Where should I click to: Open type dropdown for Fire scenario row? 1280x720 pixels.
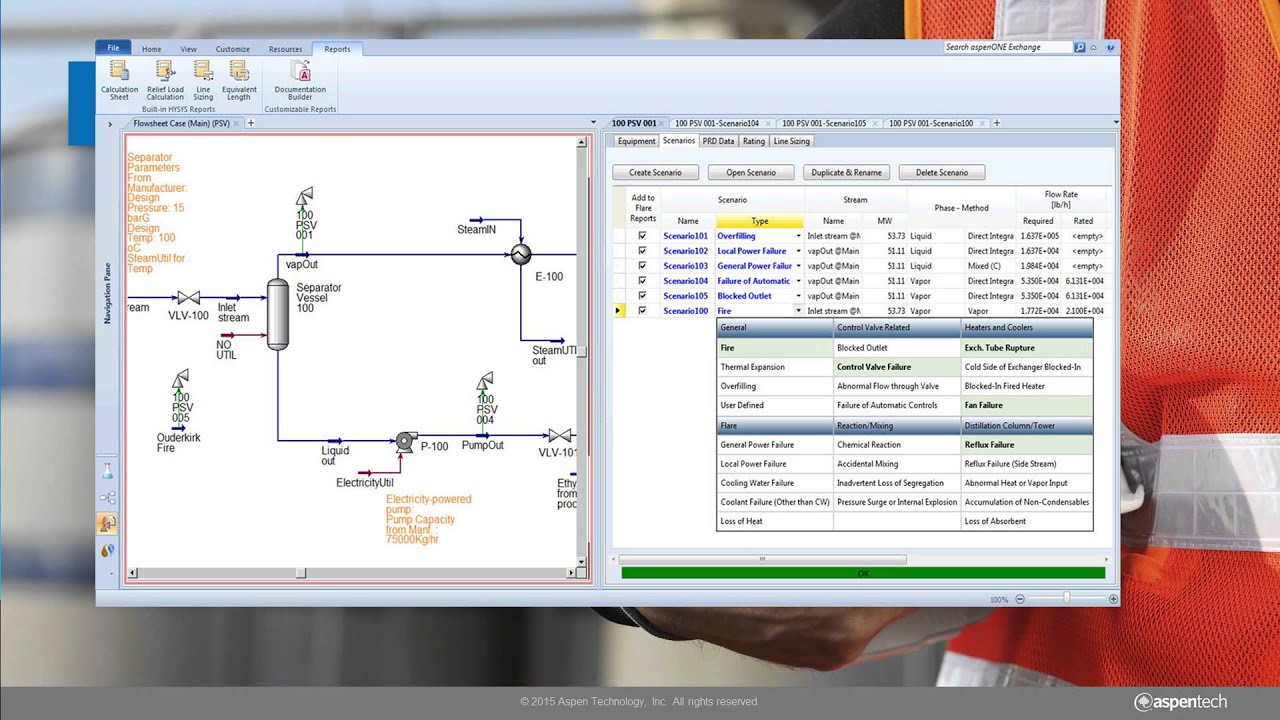pos(798,311)
